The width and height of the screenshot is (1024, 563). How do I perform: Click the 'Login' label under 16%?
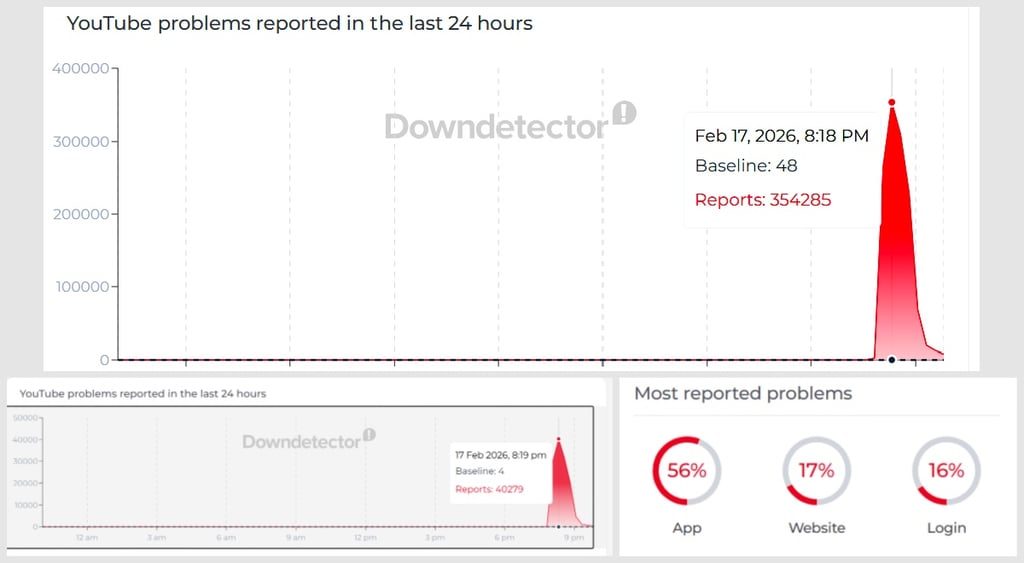pos(946,528)
